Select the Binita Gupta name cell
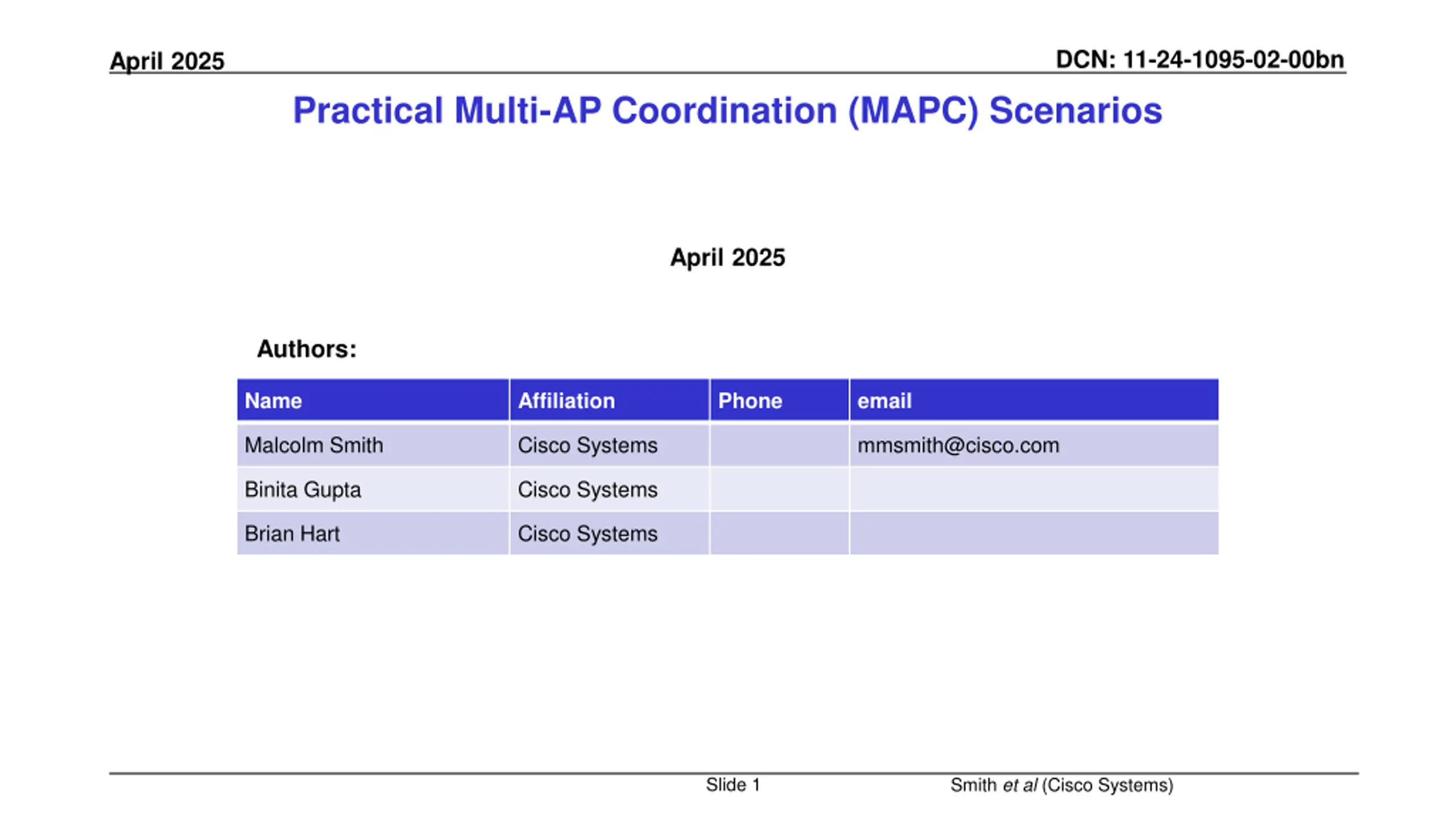 click(373, 490)
